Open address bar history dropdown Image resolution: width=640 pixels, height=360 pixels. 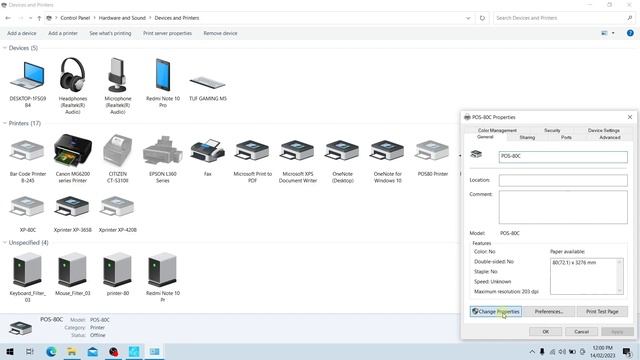coord(468,18)
